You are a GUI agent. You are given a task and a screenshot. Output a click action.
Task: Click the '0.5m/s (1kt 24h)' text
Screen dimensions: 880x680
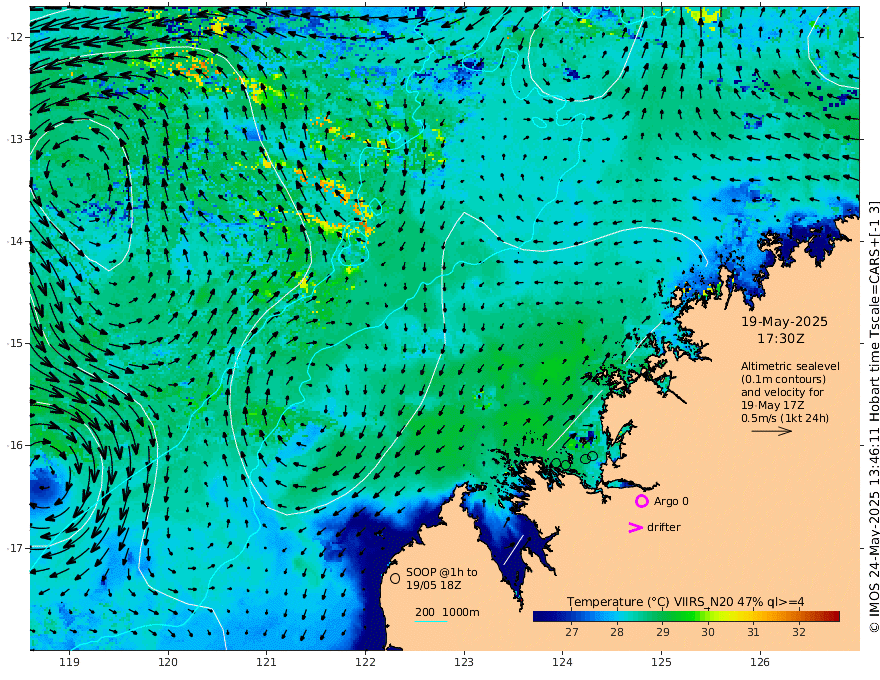click(785, 418)
